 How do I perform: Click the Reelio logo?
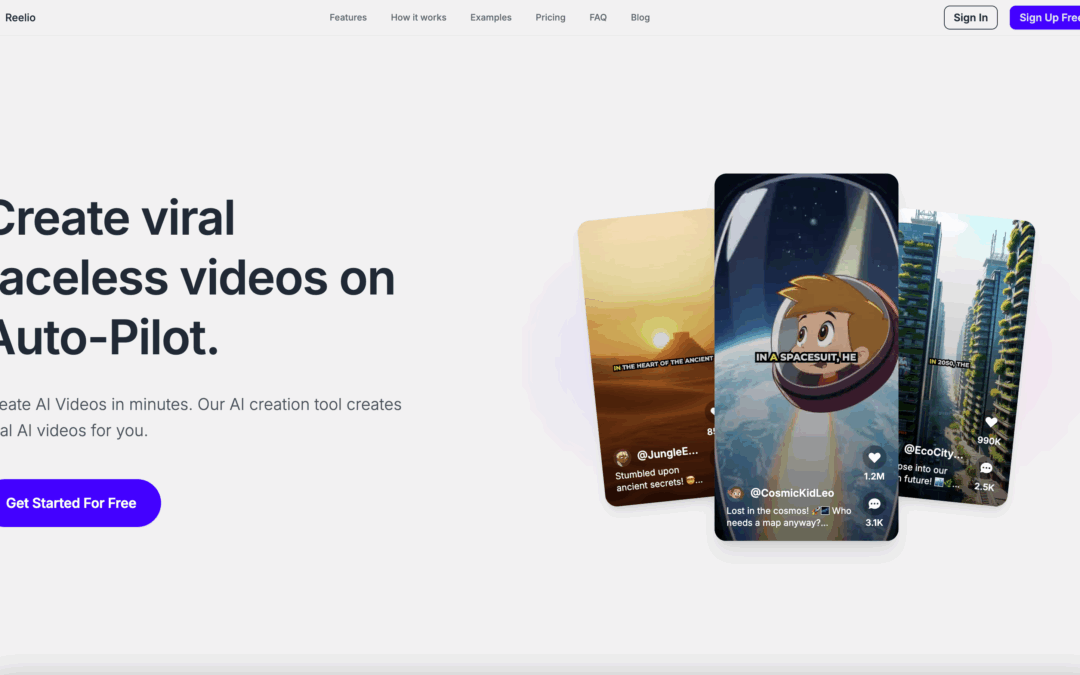tap(20, 17)
